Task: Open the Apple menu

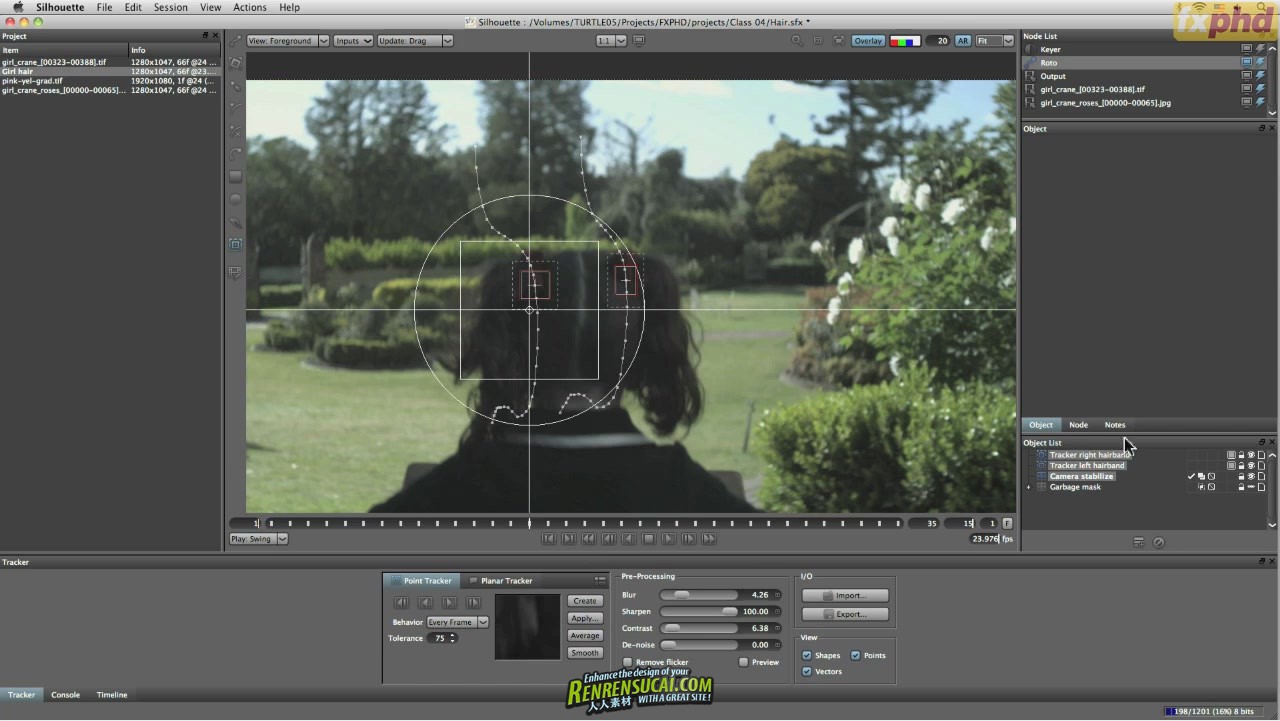Action: coord(18,7)
